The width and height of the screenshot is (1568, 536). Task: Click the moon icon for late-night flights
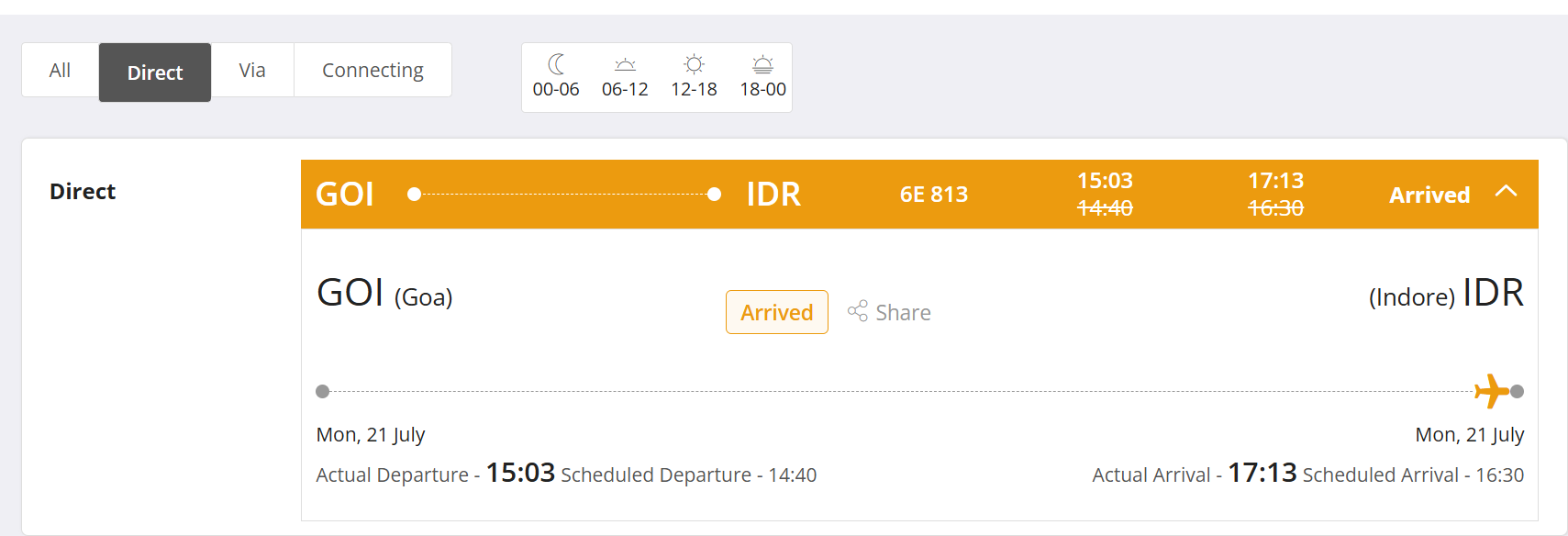(x=556, y=64)
